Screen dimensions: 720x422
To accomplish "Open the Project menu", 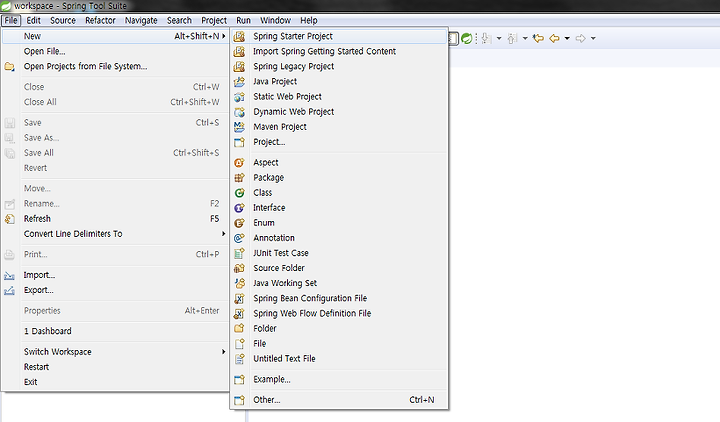I will coord(214,20).
